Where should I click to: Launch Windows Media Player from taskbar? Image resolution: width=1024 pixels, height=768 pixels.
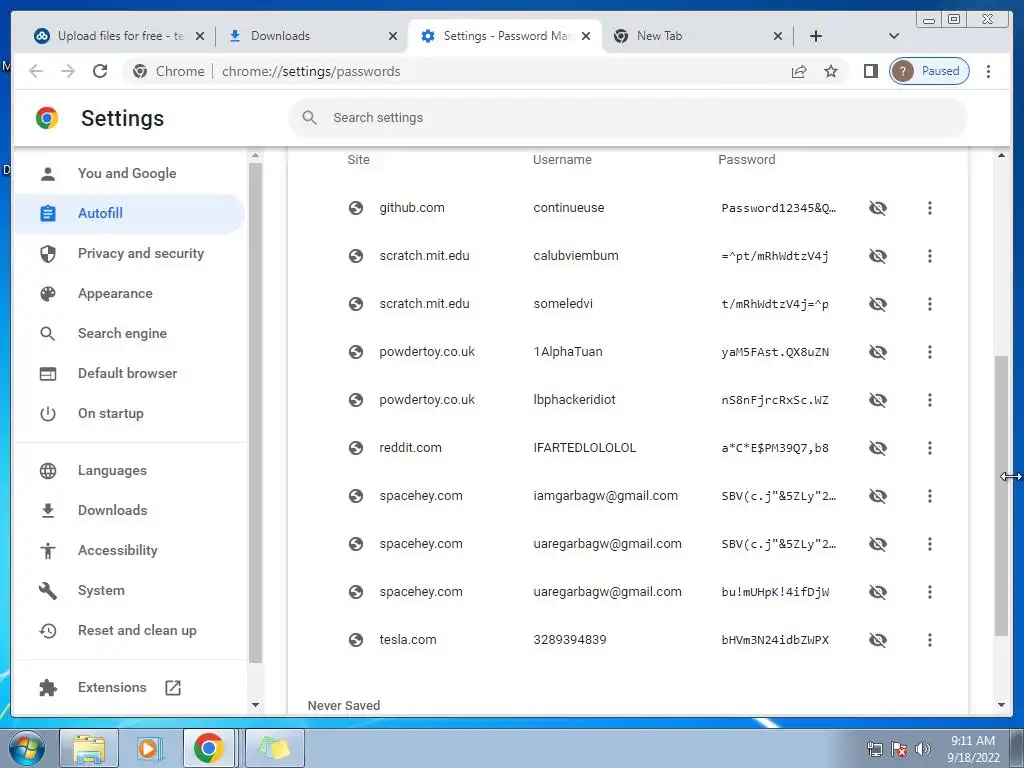148,748
